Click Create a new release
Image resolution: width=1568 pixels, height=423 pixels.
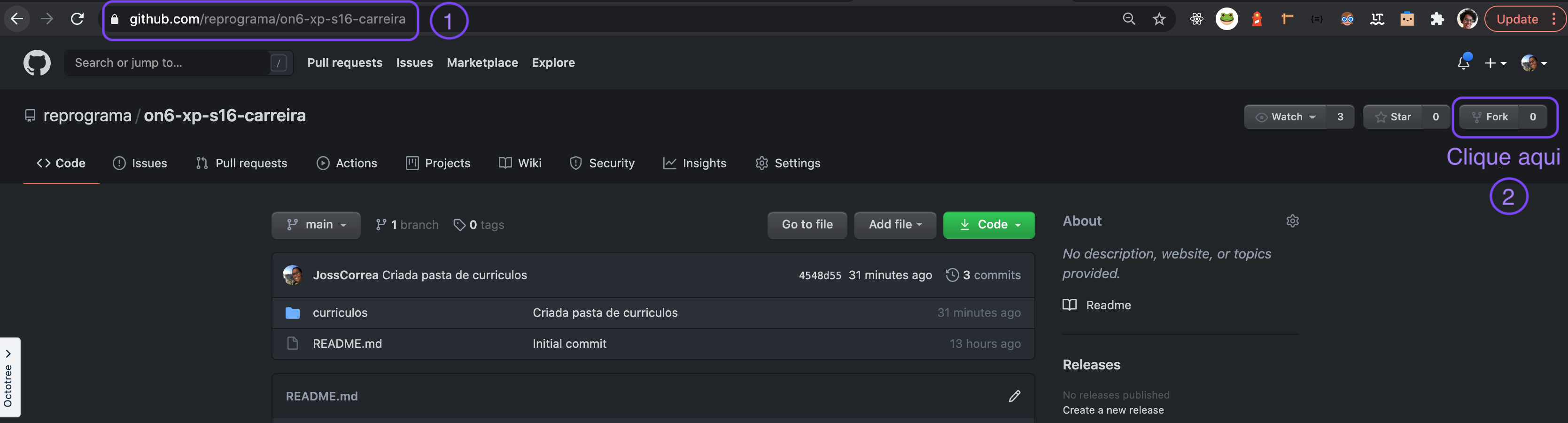(1113, 410)
